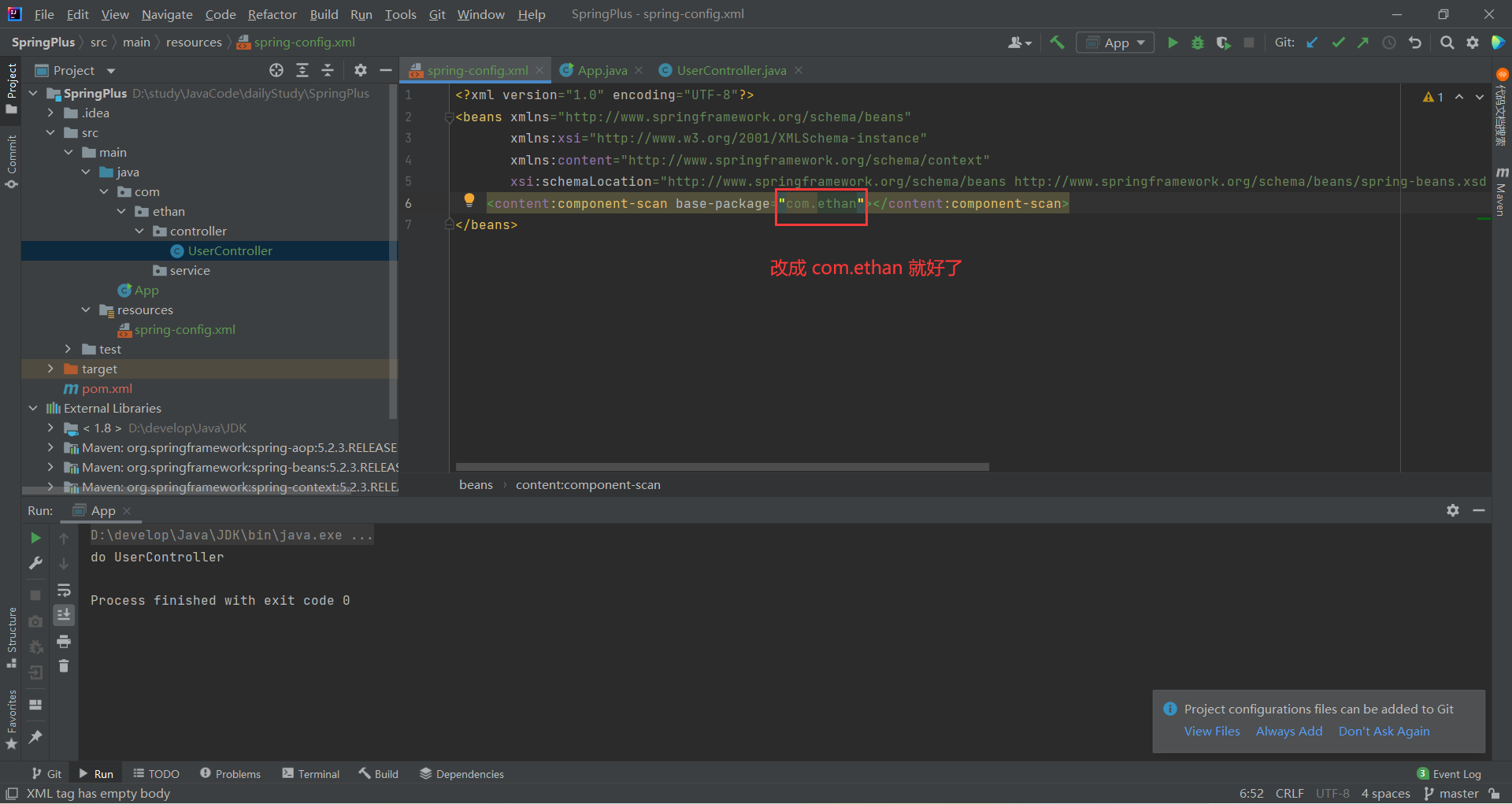Change CRLF line separator in status bar

[1290, 793]
